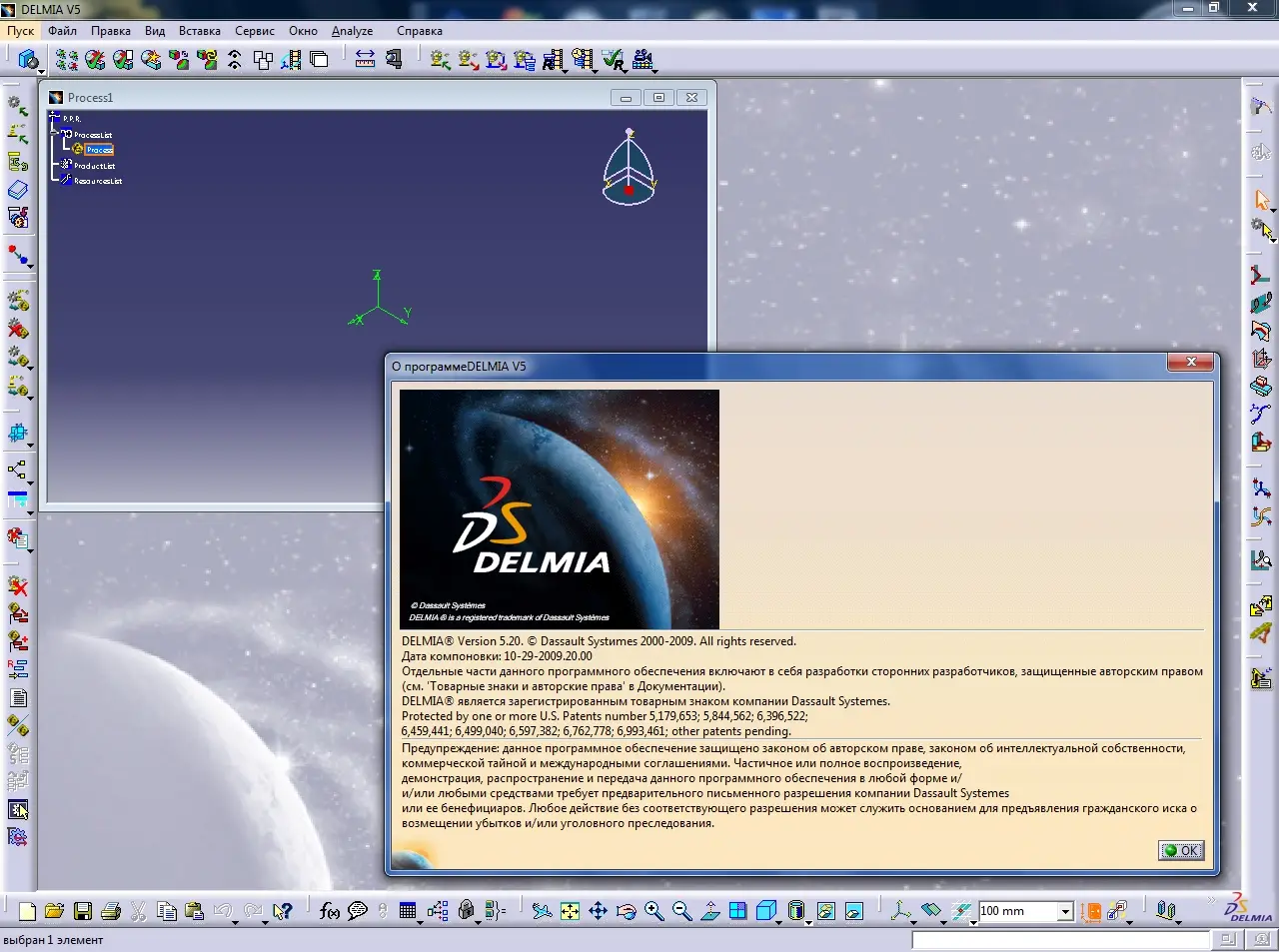Select the Rotate view tool

pos(626,911)
